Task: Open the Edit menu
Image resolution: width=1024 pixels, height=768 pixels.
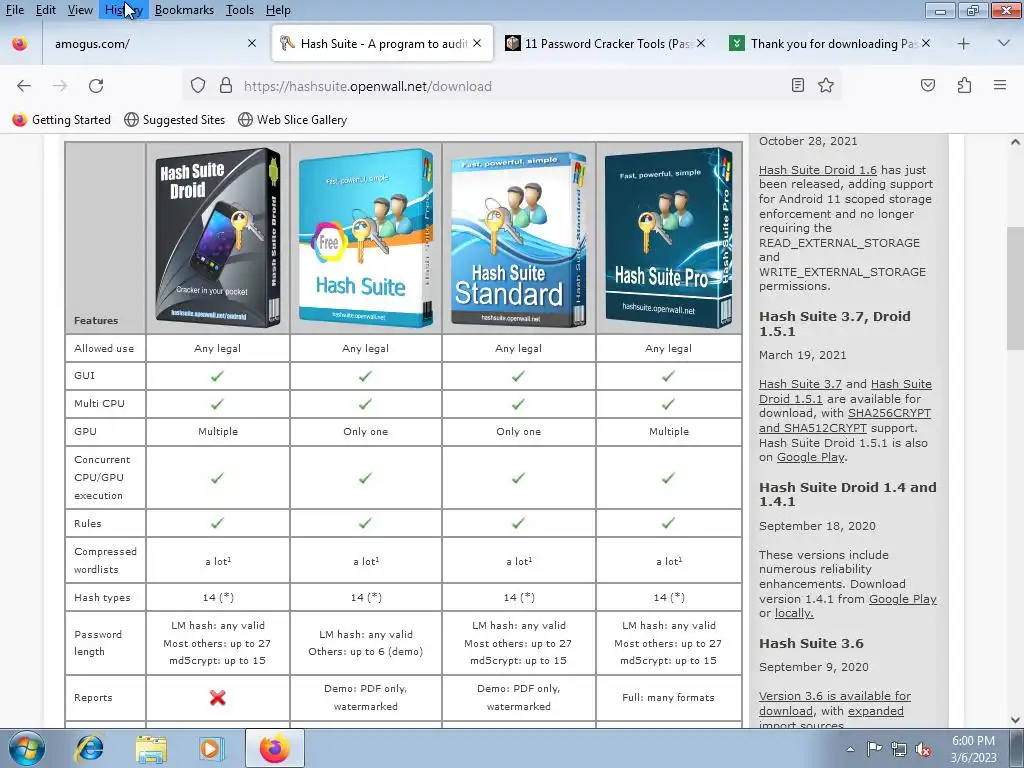Action: [46, 10]
